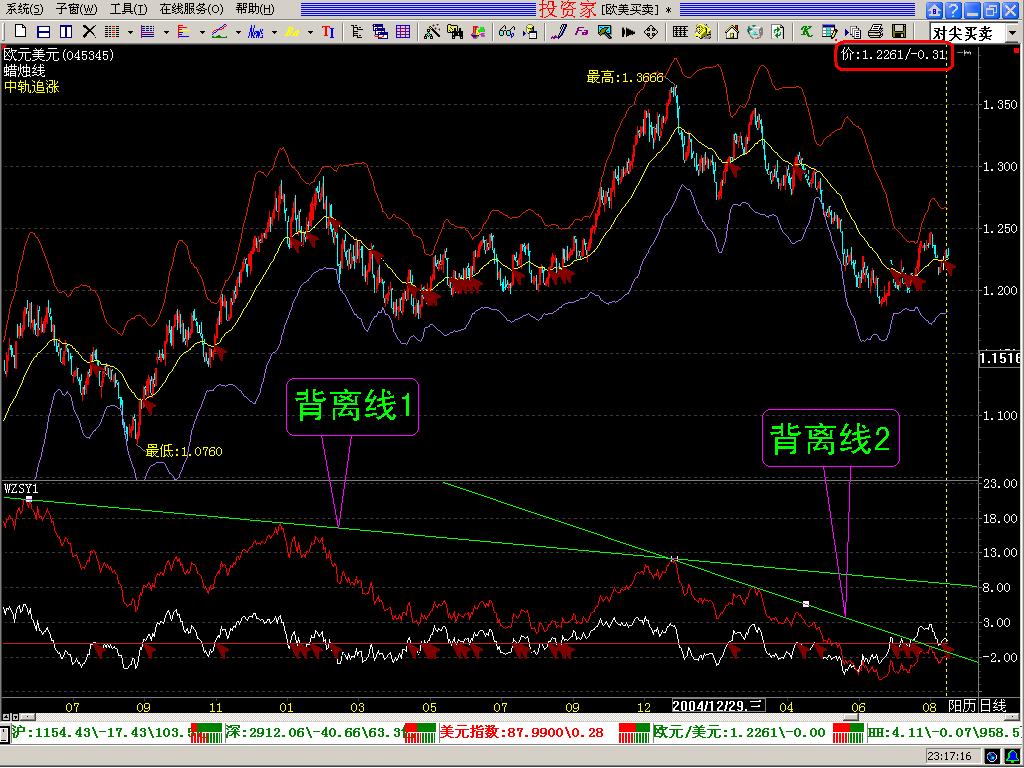Click the table edit pencil icon
The height and width of the screenshot is (768, 1024).
coord(829,31)
